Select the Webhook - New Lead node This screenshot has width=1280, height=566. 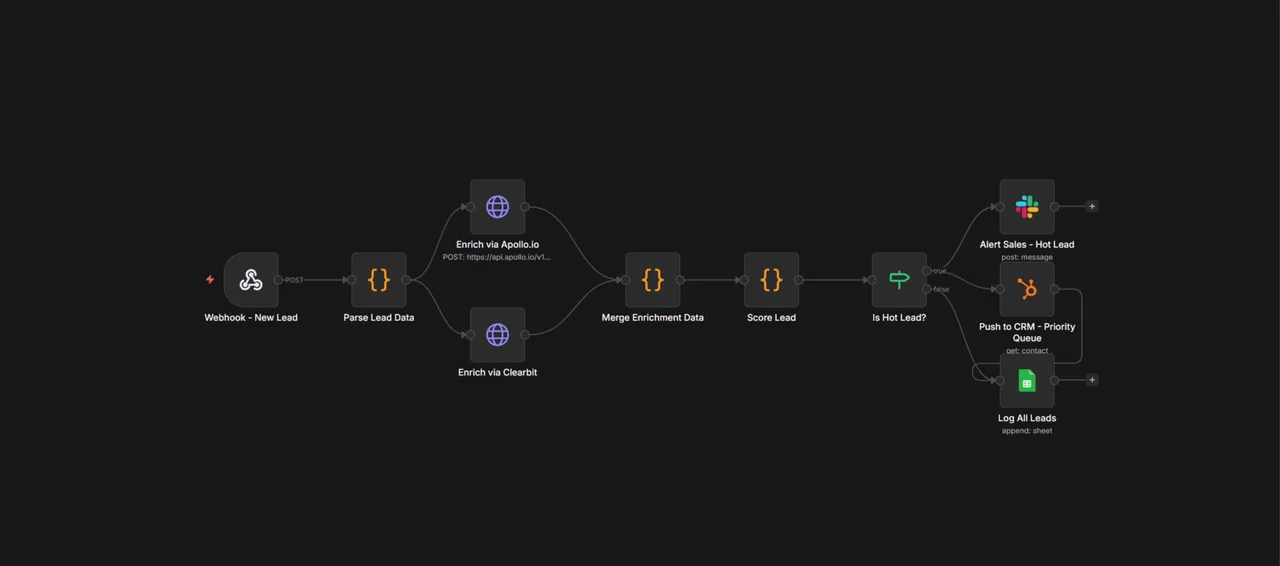[x=251, y=280]
